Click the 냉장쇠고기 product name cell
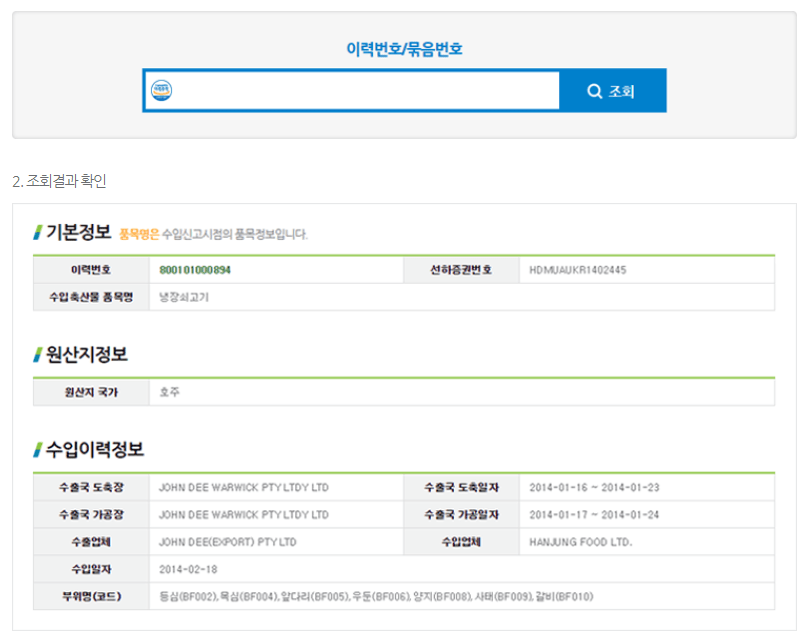 [x=184, y=297]
